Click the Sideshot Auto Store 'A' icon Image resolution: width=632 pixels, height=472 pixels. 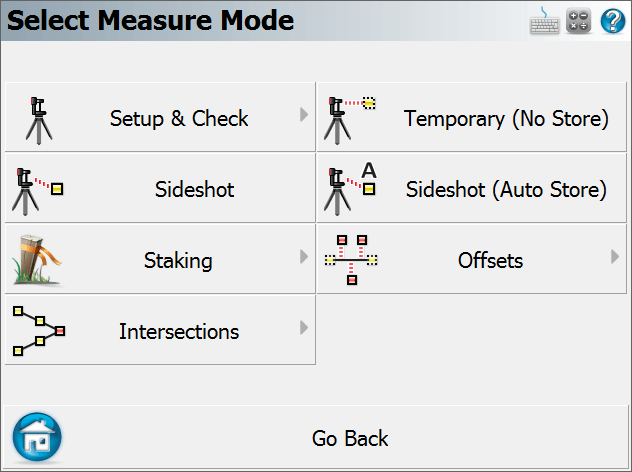pos(350,189)
